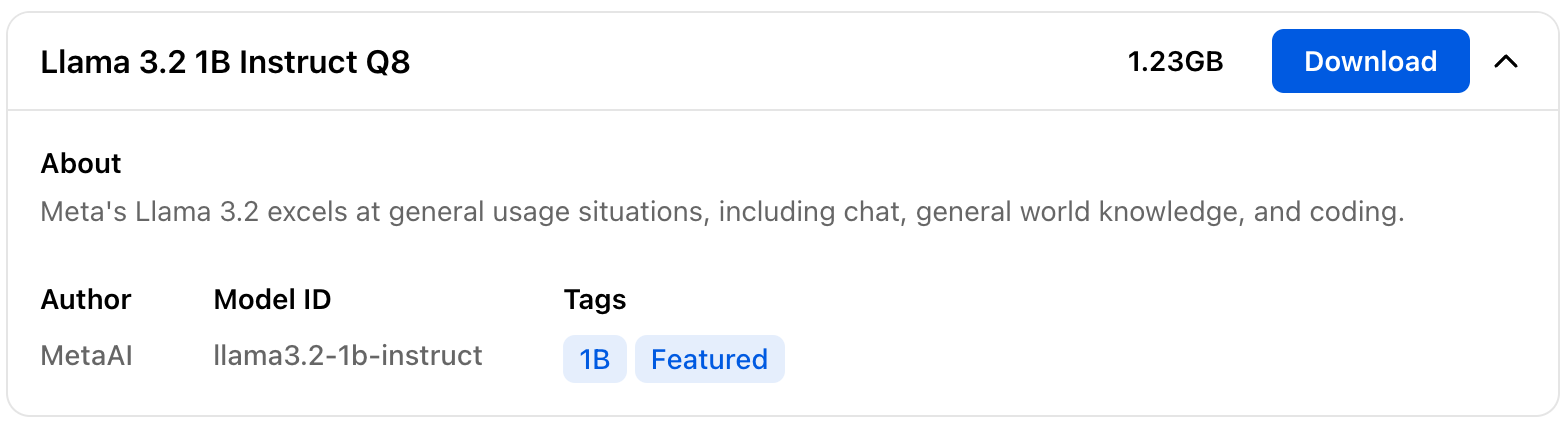Click the MetaAI author name
1568x426 pixels.
coord(87,355)
